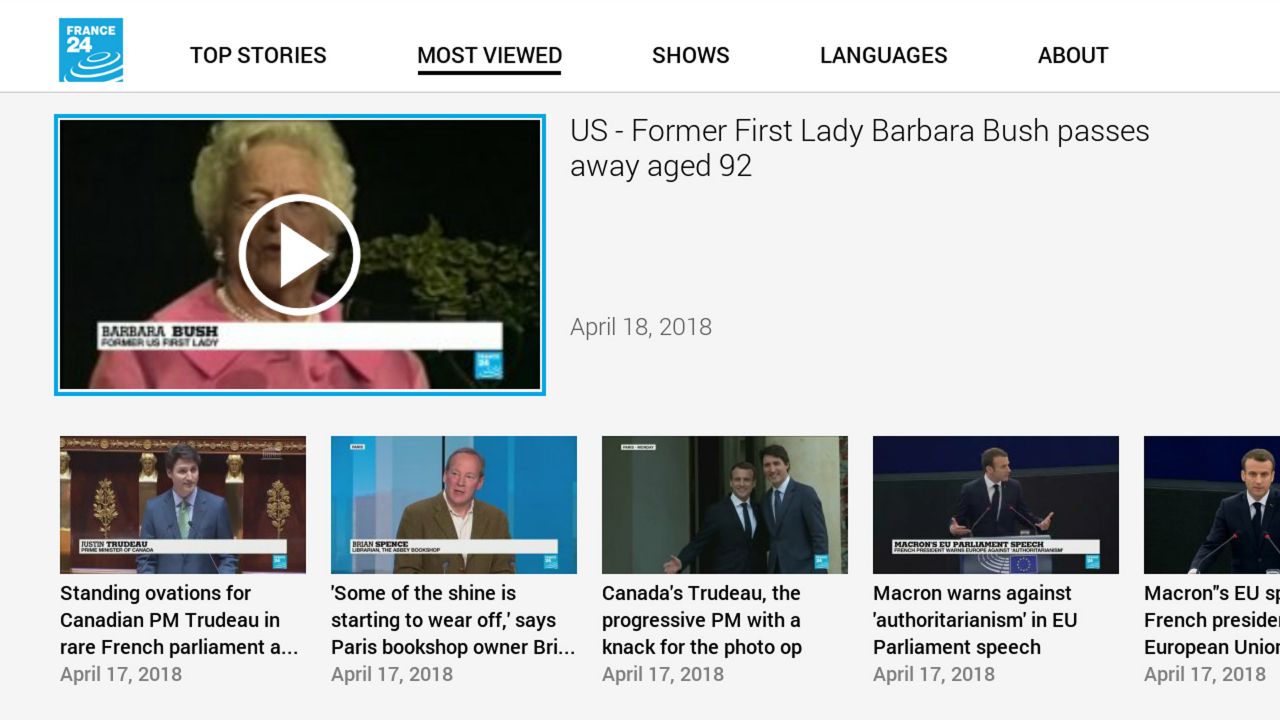Select the Trudeau French parliament thumbnail
The width and height of the screenshot is (1280, 720).
click(x=183, y=505)
